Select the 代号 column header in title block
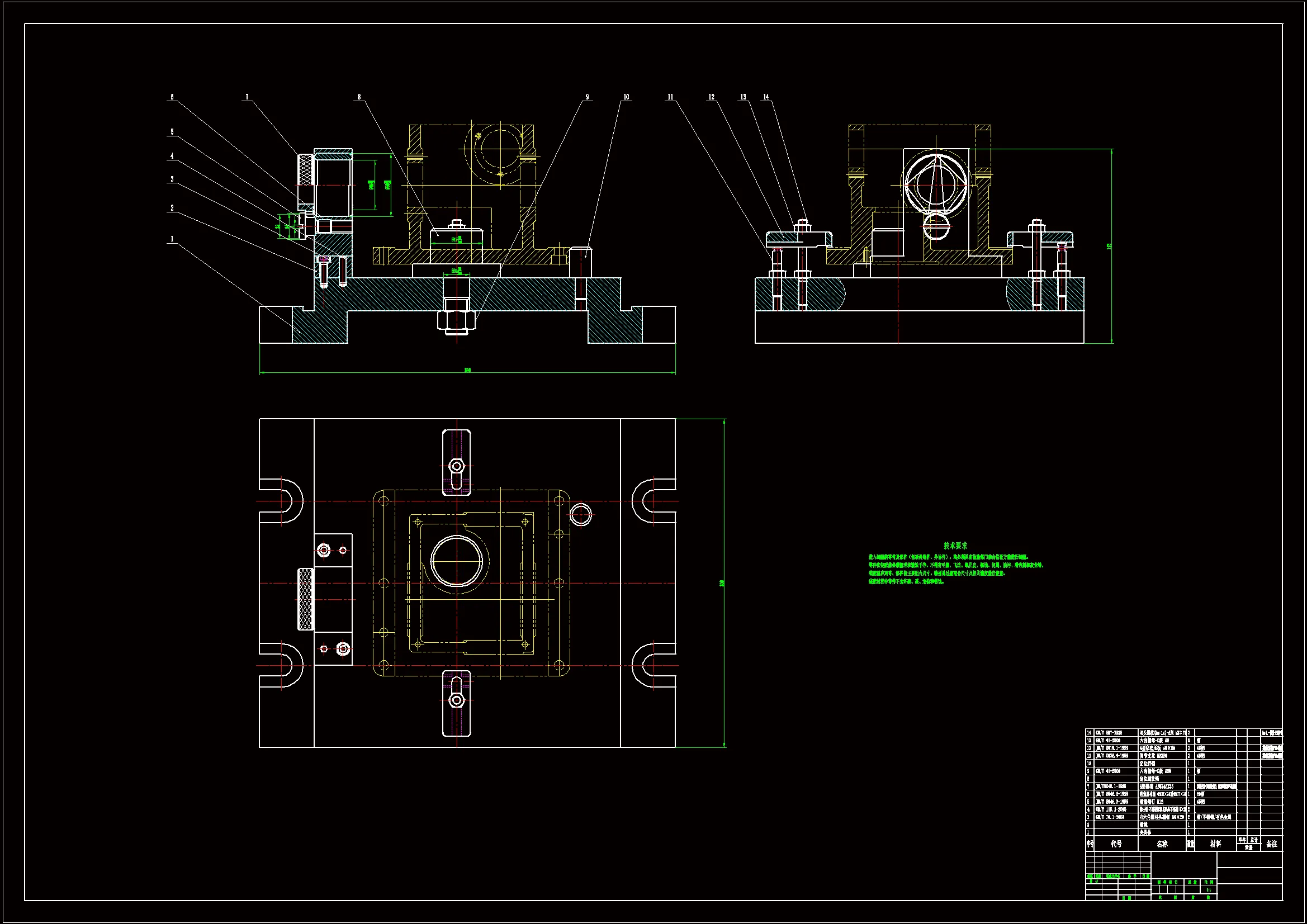Image resolution: width=1307 pixels, height=924 pixels. click(x=1116, y=844)
